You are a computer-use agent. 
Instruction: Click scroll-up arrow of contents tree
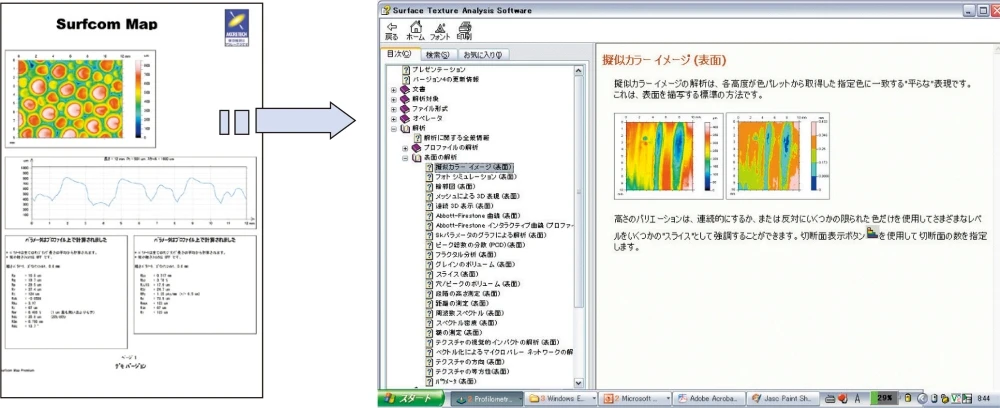coord(578,70)
